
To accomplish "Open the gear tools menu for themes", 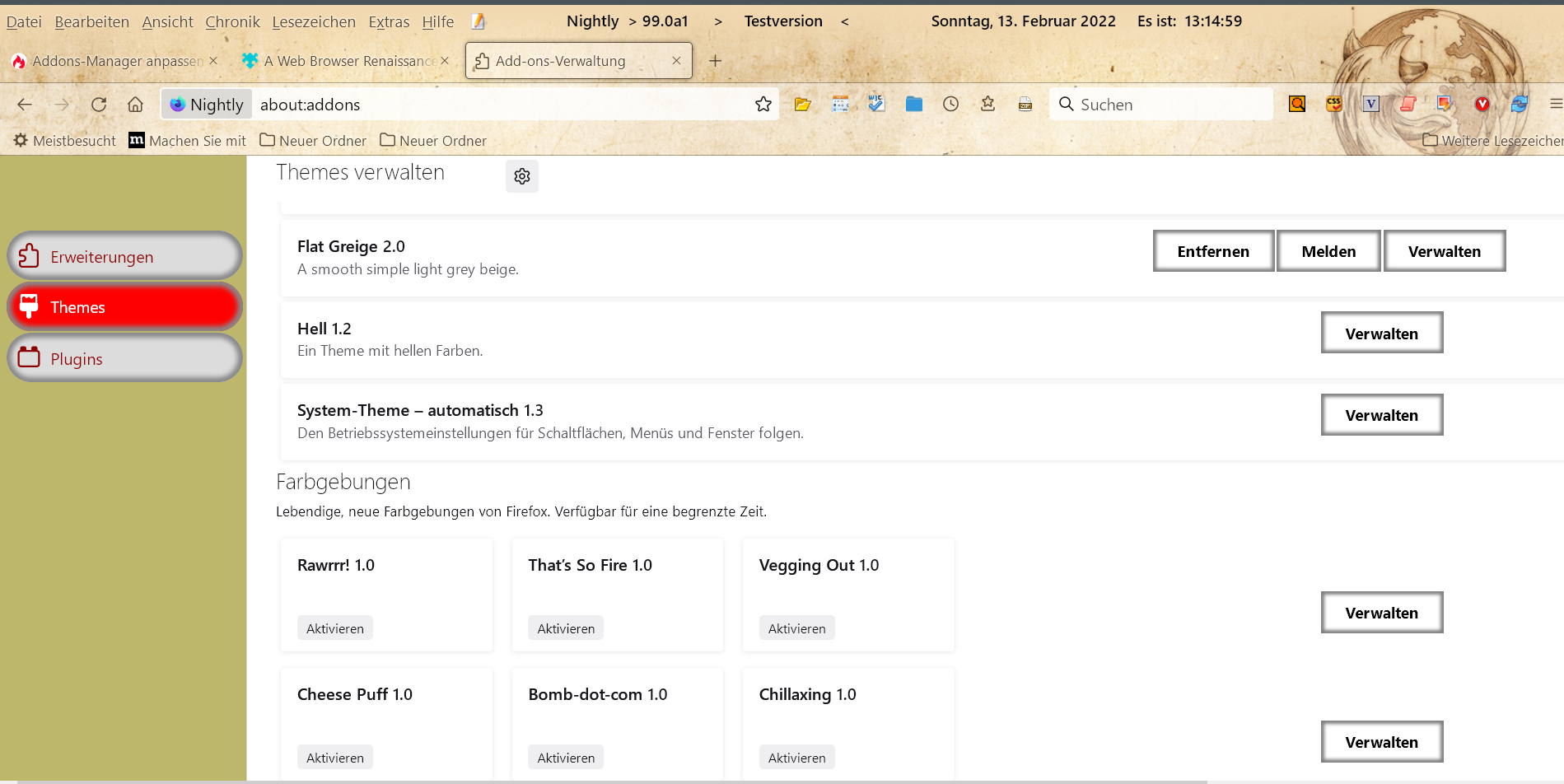I will pyautogui.click(x=522, y=176).
